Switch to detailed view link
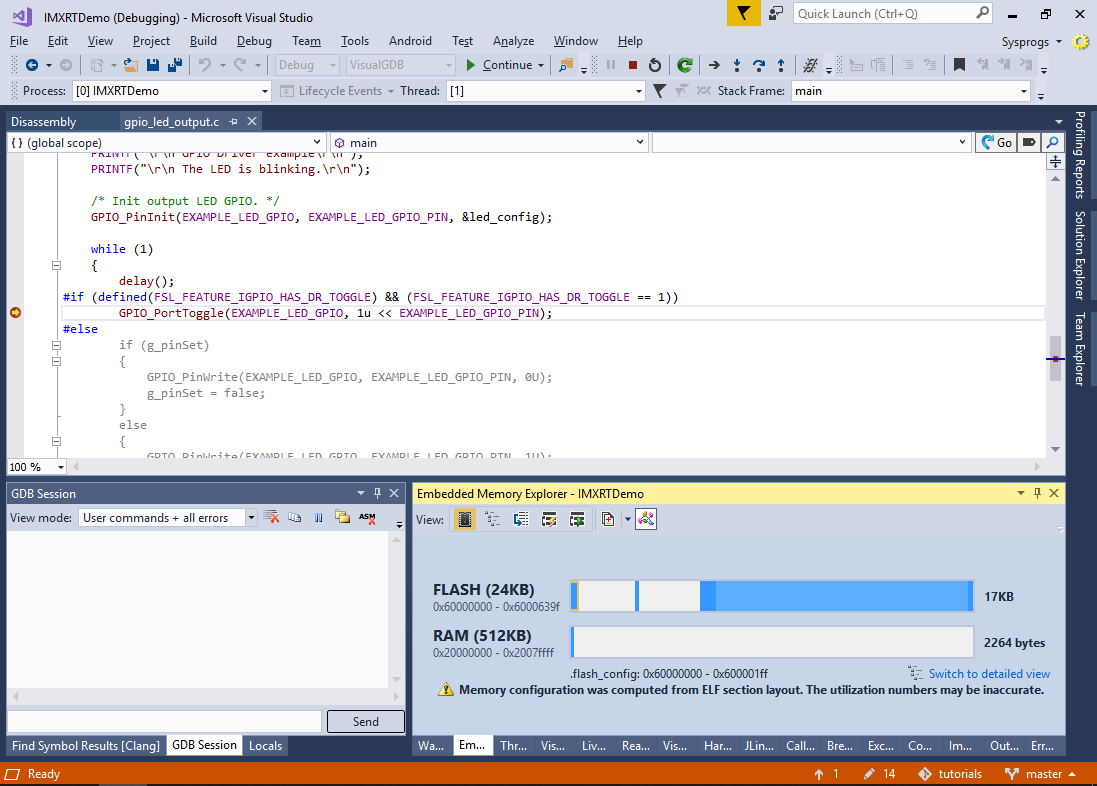The image size is (1097, 786). [x=989, y=673]
